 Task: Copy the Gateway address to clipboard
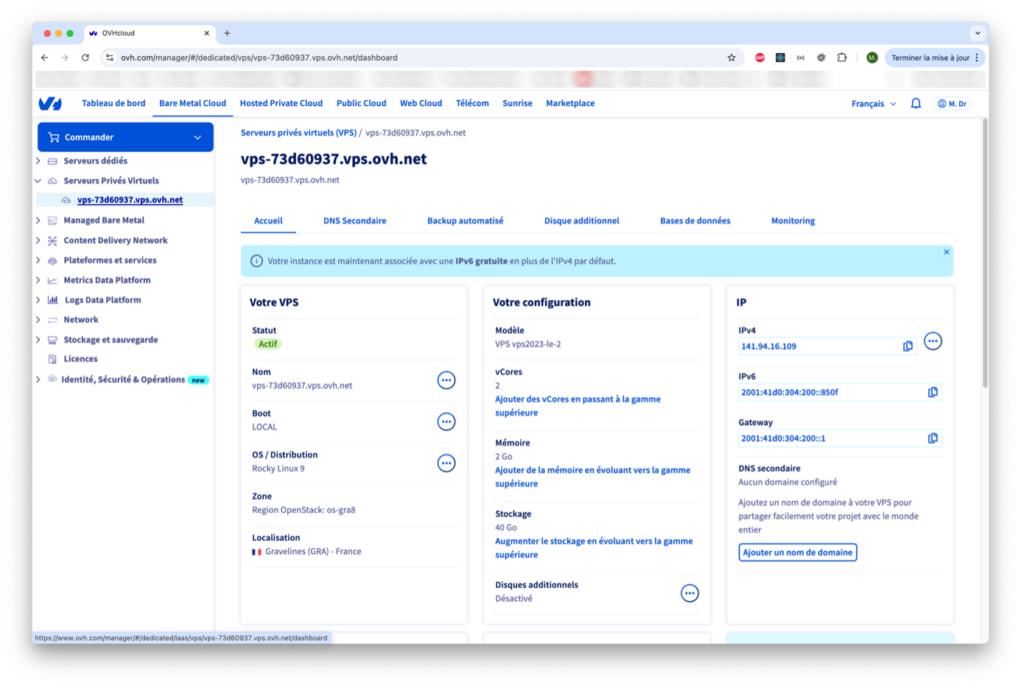[933, 438]
